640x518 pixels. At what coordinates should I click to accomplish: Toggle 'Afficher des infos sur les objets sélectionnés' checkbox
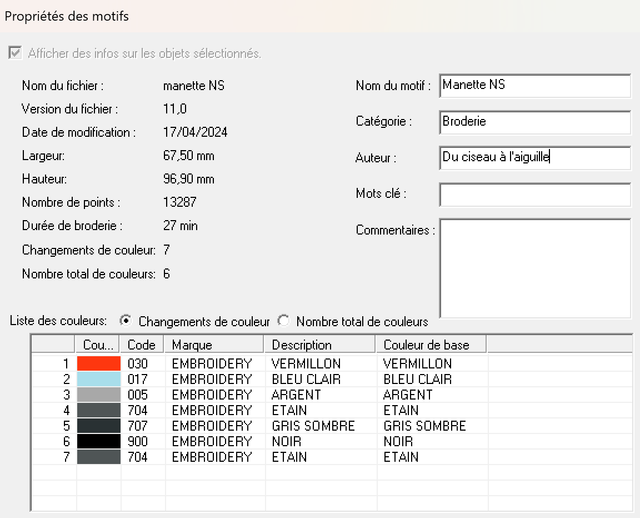pyautogui.click(x=14, y=53)
